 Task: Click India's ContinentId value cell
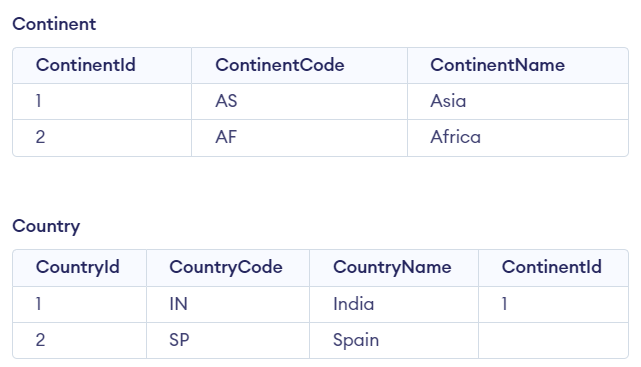(x=553, y=304)
